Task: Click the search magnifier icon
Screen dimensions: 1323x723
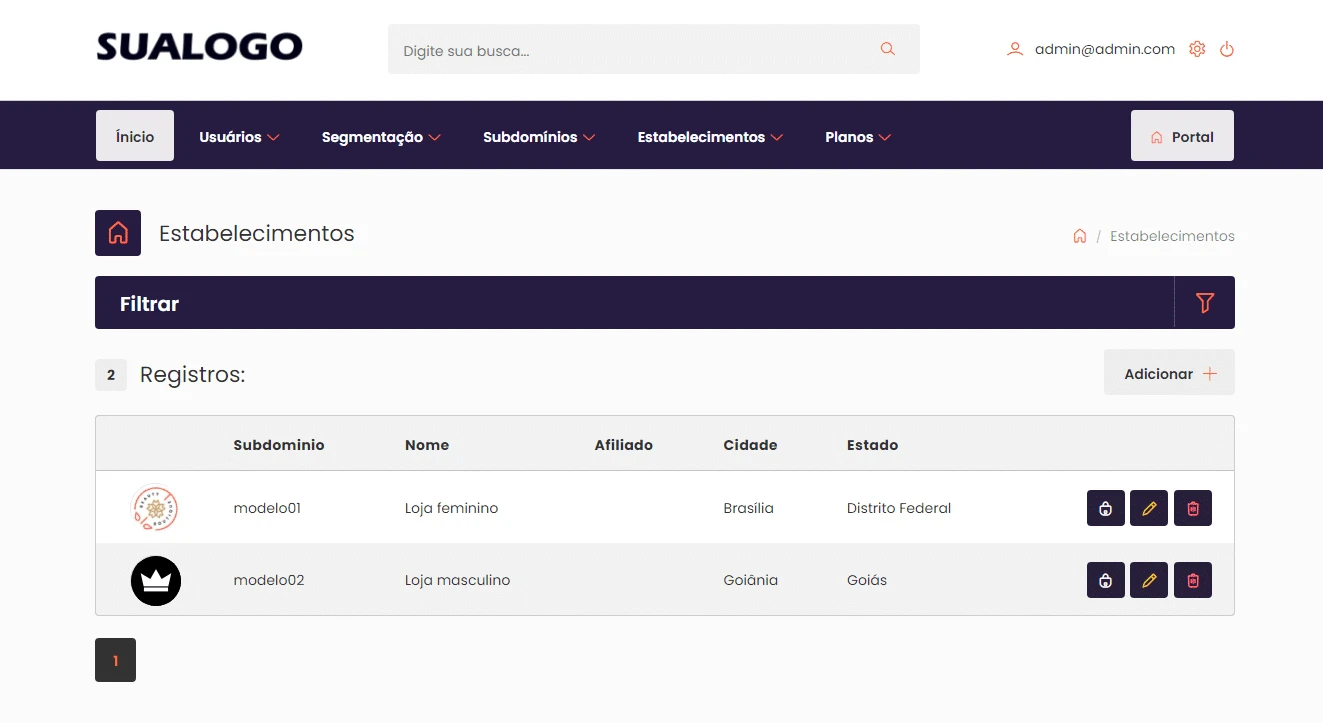Action: [887, 49]
